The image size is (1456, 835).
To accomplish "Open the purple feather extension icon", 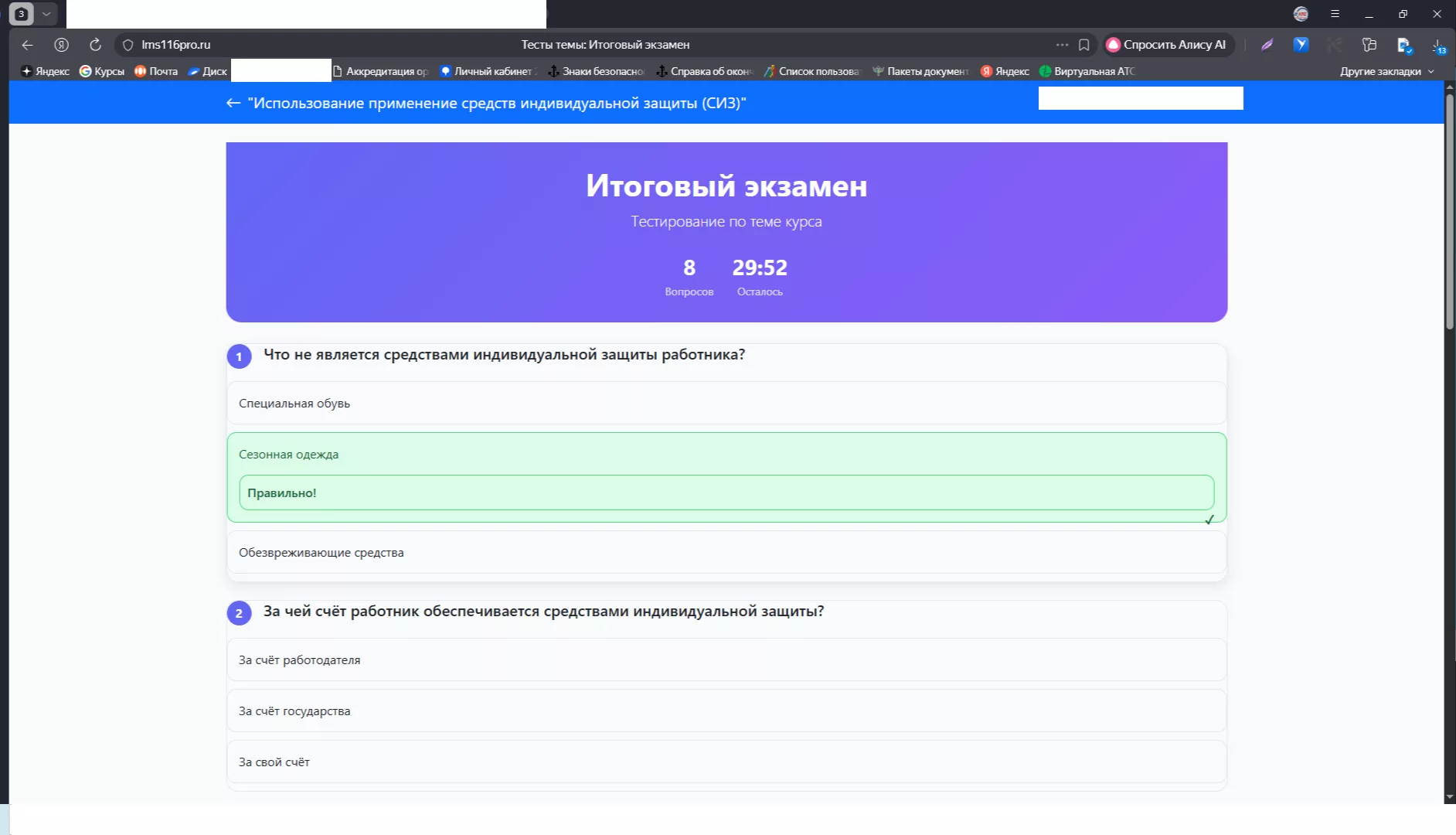I will click(1267, 45).
